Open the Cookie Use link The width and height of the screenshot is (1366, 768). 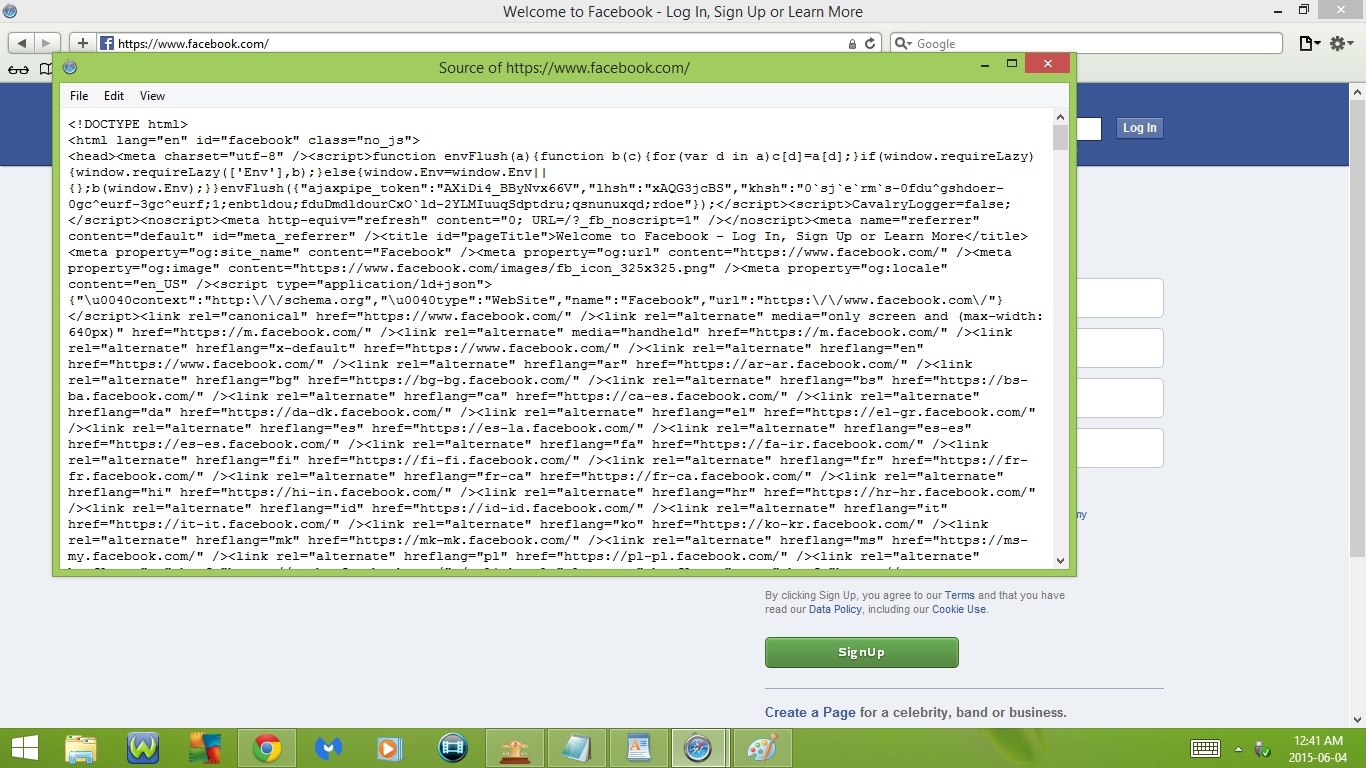point(959,609)
